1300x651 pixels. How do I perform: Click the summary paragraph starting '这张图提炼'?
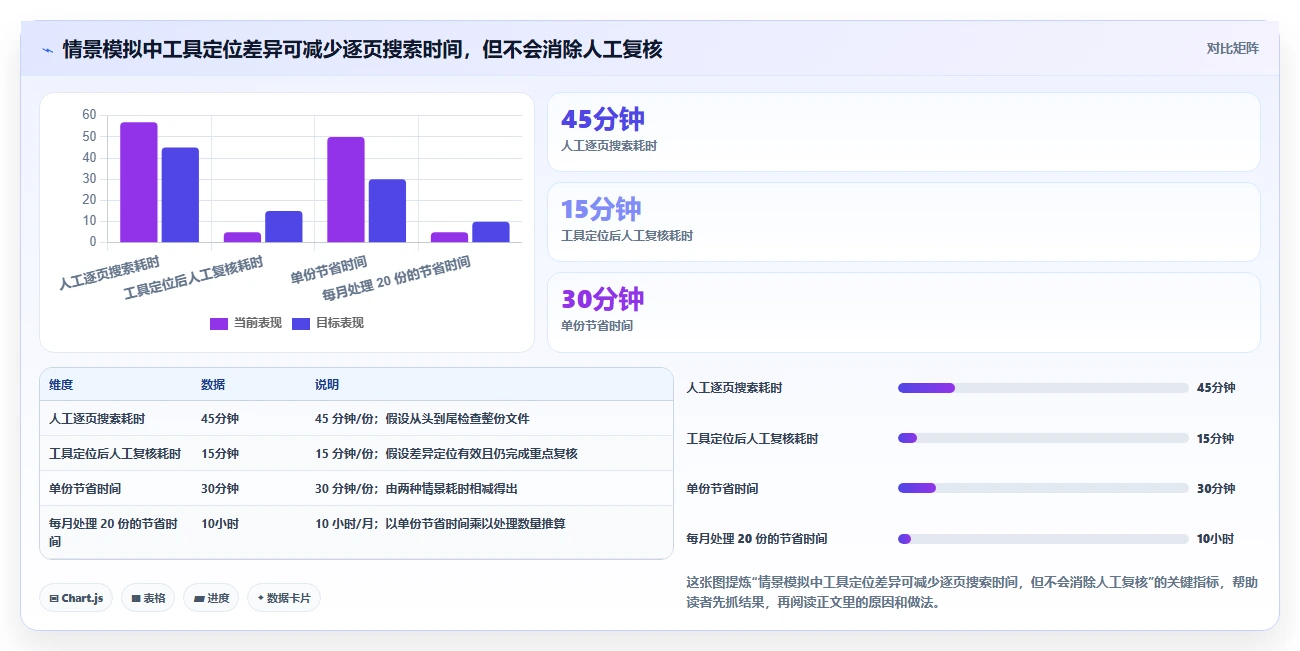972,592
